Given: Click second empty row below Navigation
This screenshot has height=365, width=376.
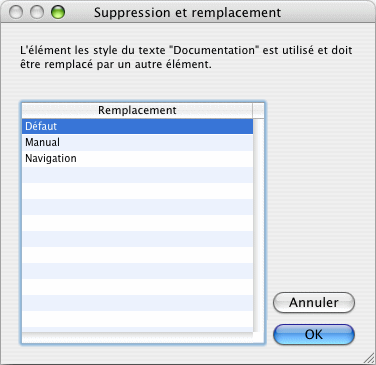Looking at the screenshot, I should tap(137, 190).
